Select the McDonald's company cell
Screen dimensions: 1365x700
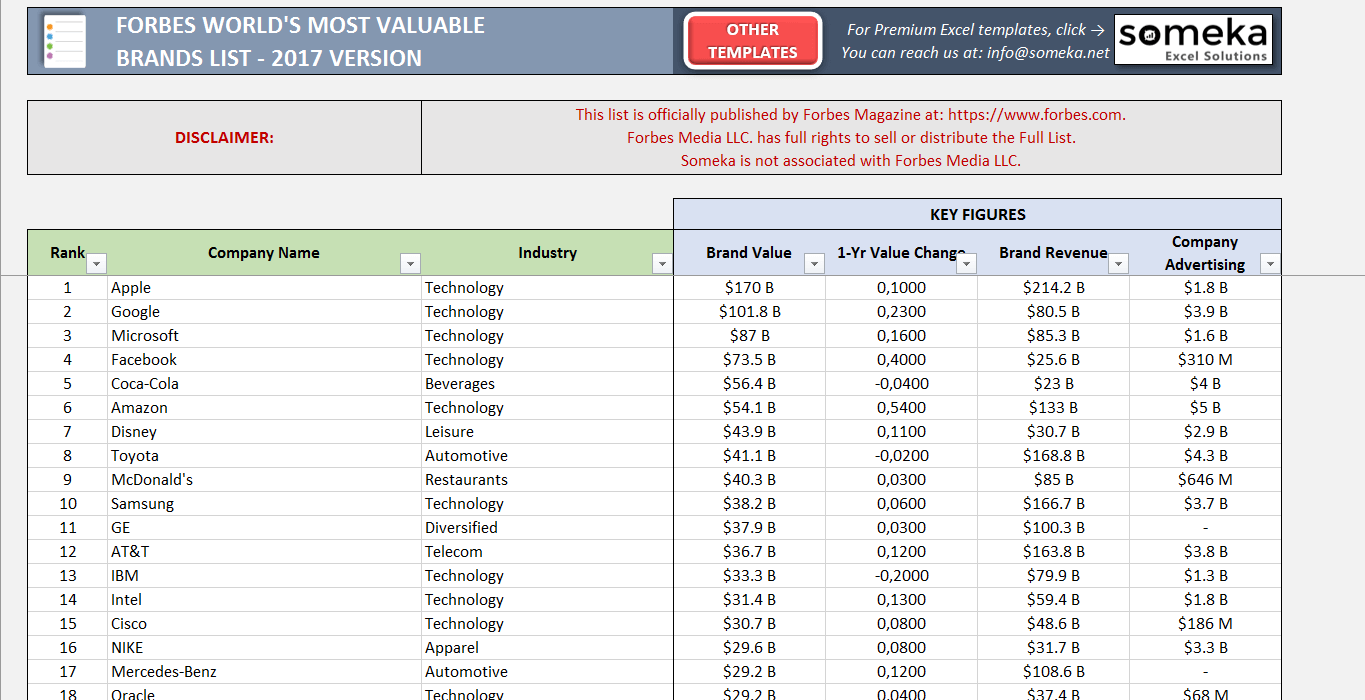(x=264, y=480)
